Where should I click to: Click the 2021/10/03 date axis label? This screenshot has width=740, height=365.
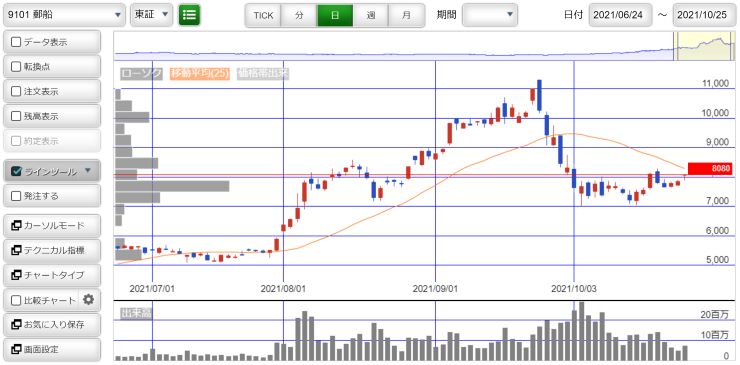click(574, 288)
